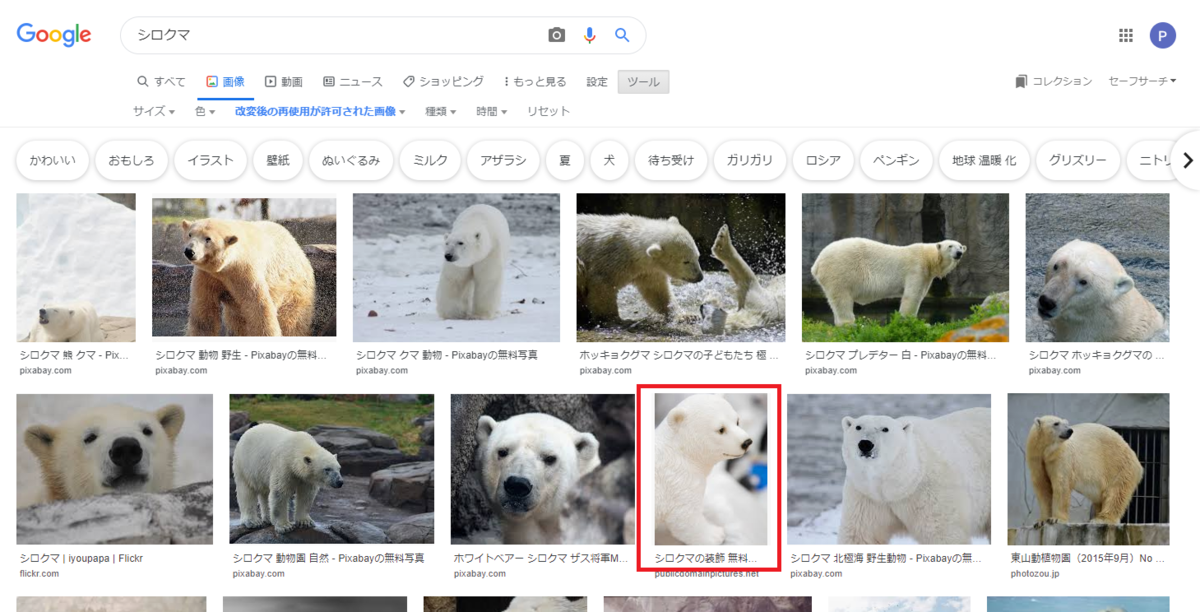Expand サイズ filter dropdown
The width and height of the screenshot is (1200, 612).
(x=154, y=111)
